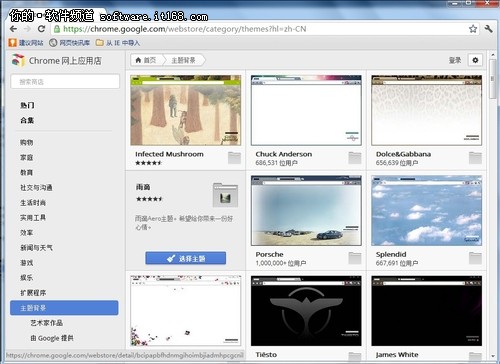500x364 pixels.
Task: Open the Porsche theme thumbnail
Action: coord(306,211)
